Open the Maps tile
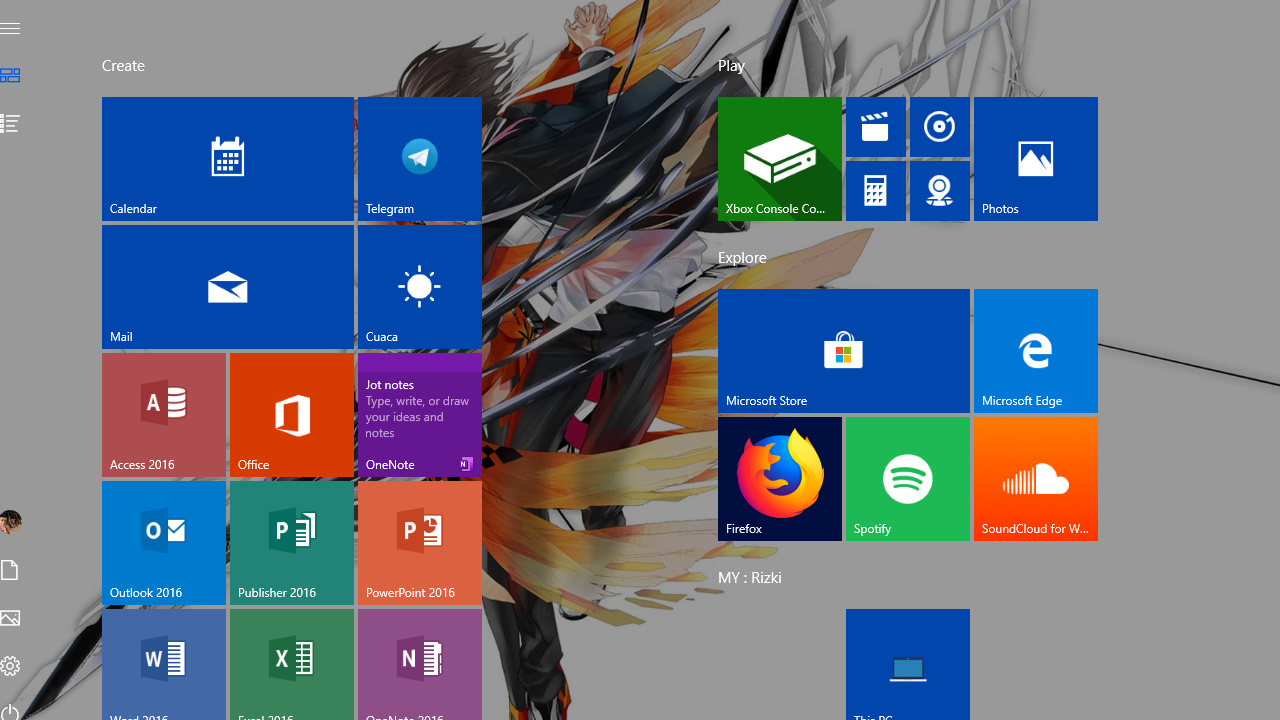The image size is (1280, 720). pos(939,190)
